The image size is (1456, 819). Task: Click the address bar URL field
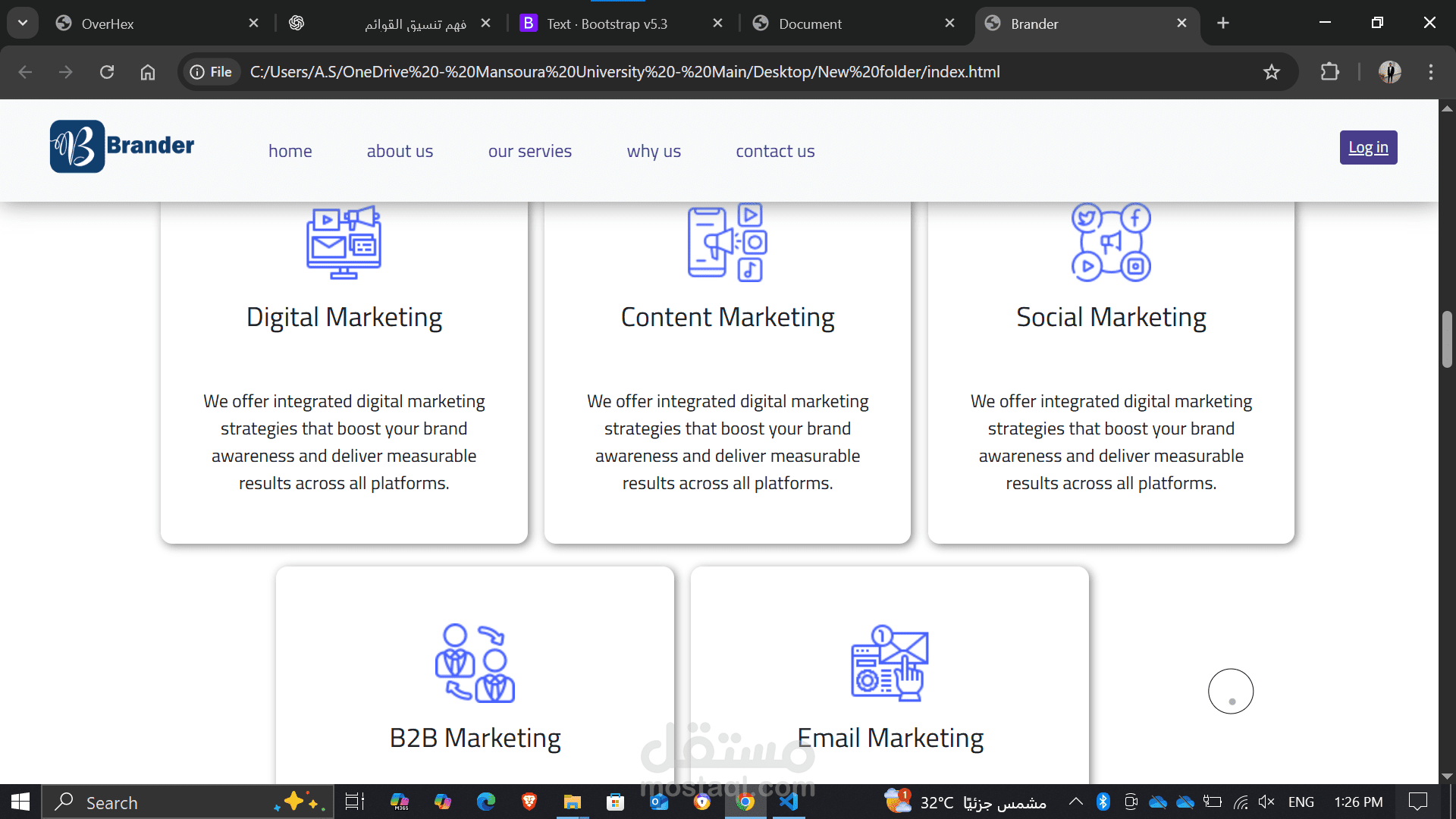625,72
